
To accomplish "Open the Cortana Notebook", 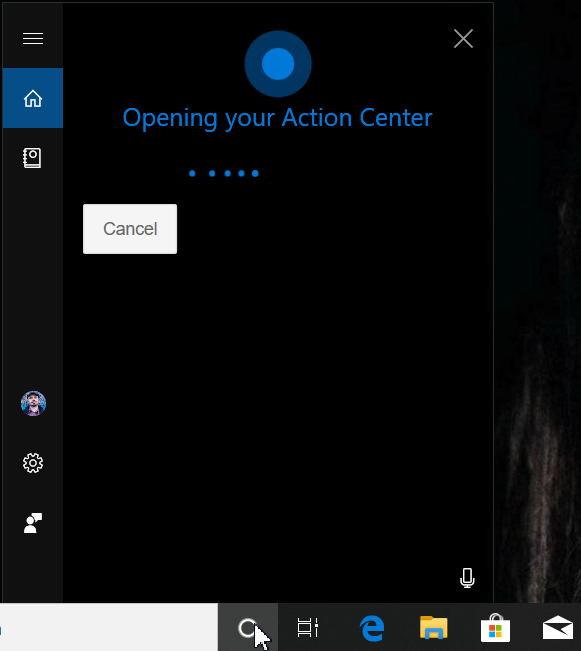I will click(32, 158).
